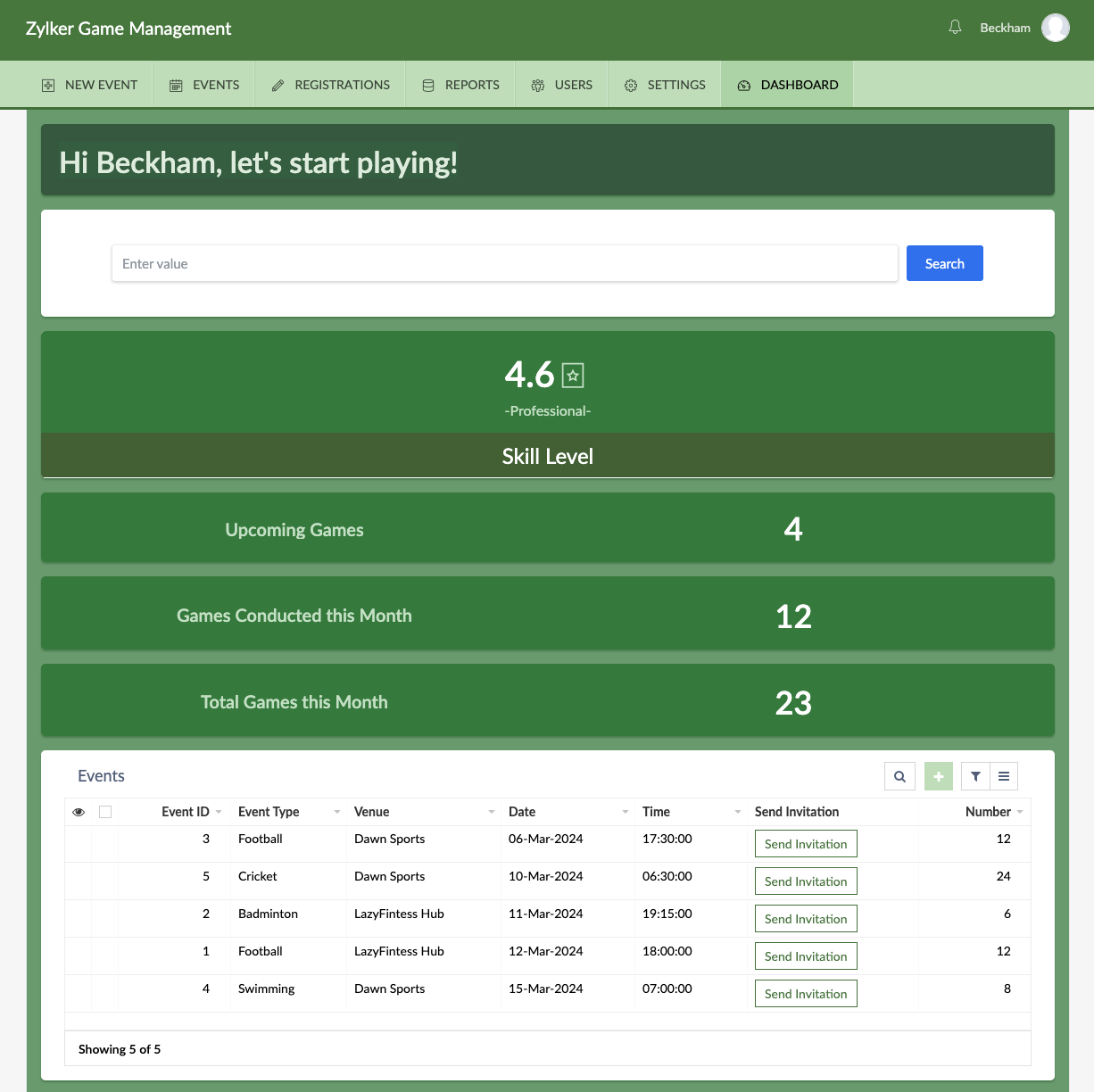1094x1092 pixels.
Task: Click the Registrations pencil icon
Action: [278, 86]
